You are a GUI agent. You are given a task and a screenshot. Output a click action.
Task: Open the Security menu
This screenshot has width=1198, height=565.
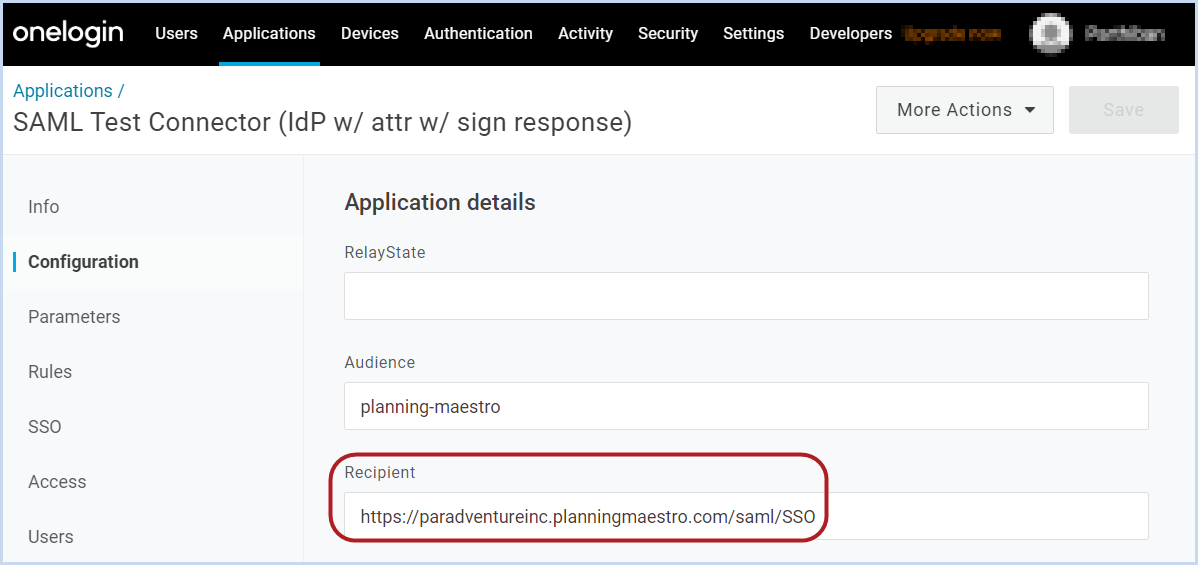pyautogui.click(x=668, y=34)
